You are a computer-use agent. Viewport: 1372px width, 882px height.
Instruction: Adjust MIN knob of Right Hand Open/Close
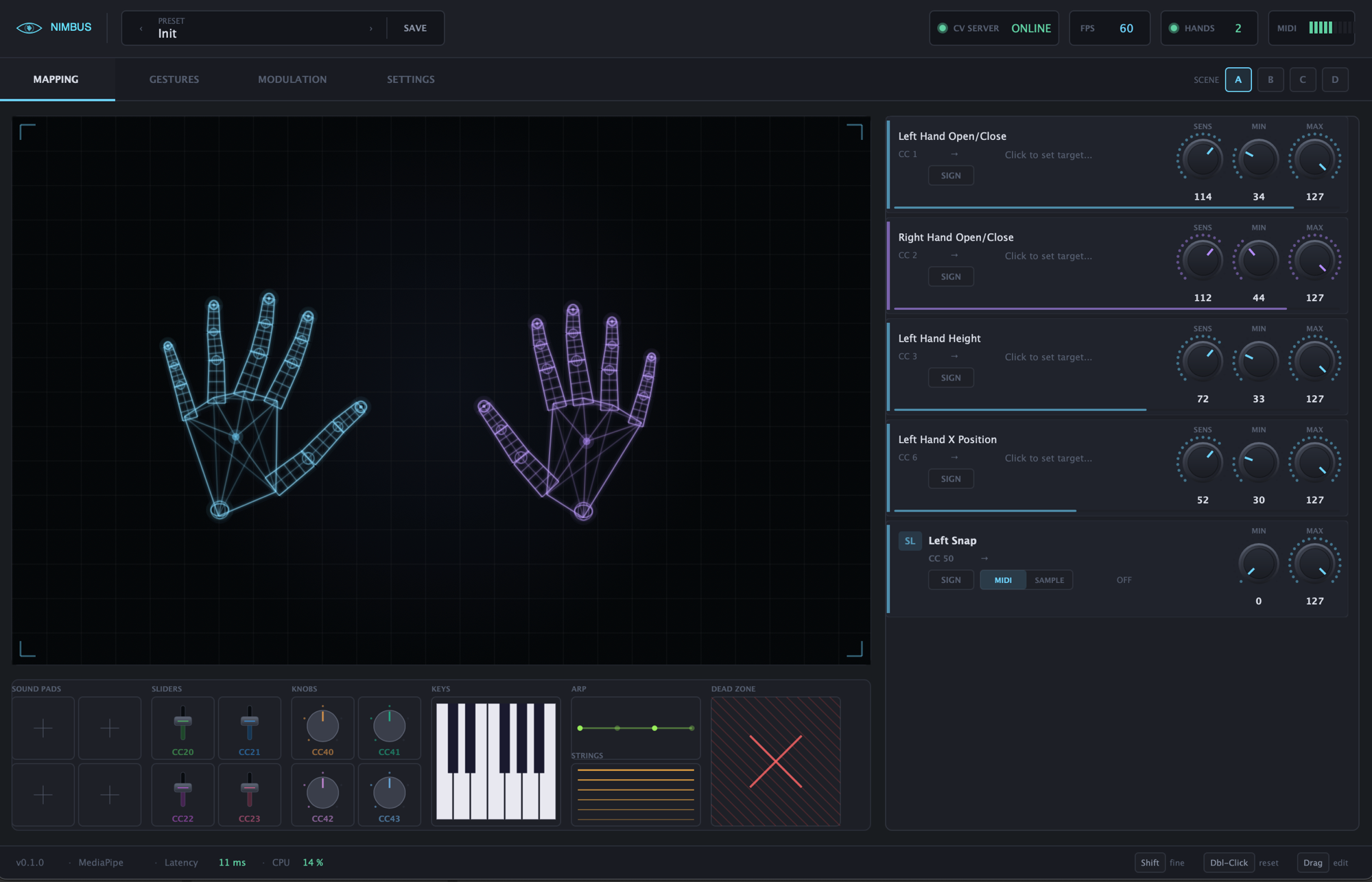click(x=1258, y=260)
